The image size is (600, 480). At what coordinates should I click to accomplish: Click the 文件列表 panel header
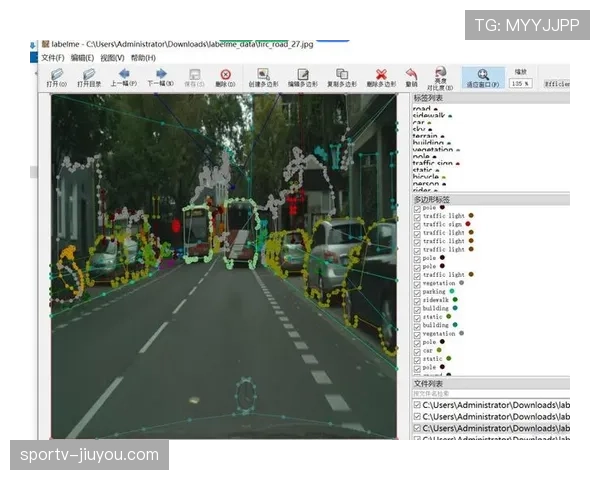[x=491, y=384]
